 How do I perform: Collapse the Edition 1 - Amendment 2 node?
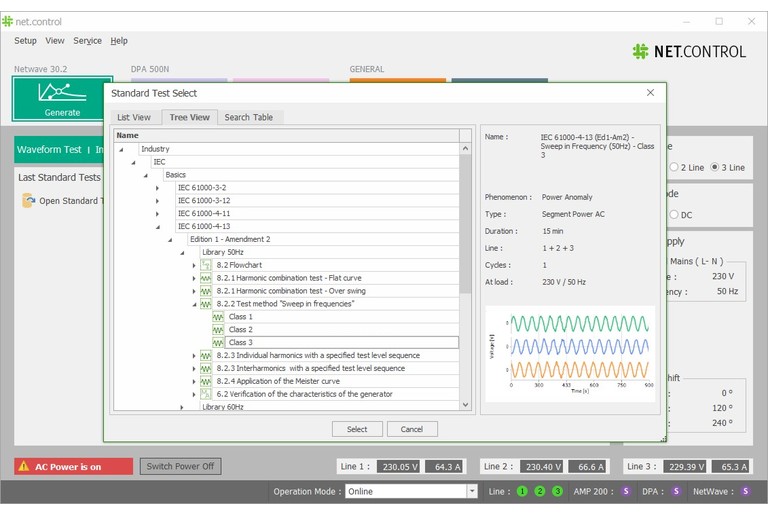point(170,240)
